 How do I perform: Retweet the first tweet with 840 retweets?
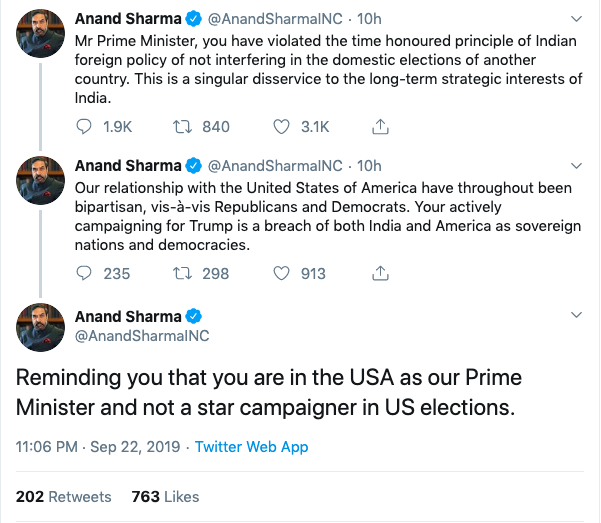coord(182,127)
